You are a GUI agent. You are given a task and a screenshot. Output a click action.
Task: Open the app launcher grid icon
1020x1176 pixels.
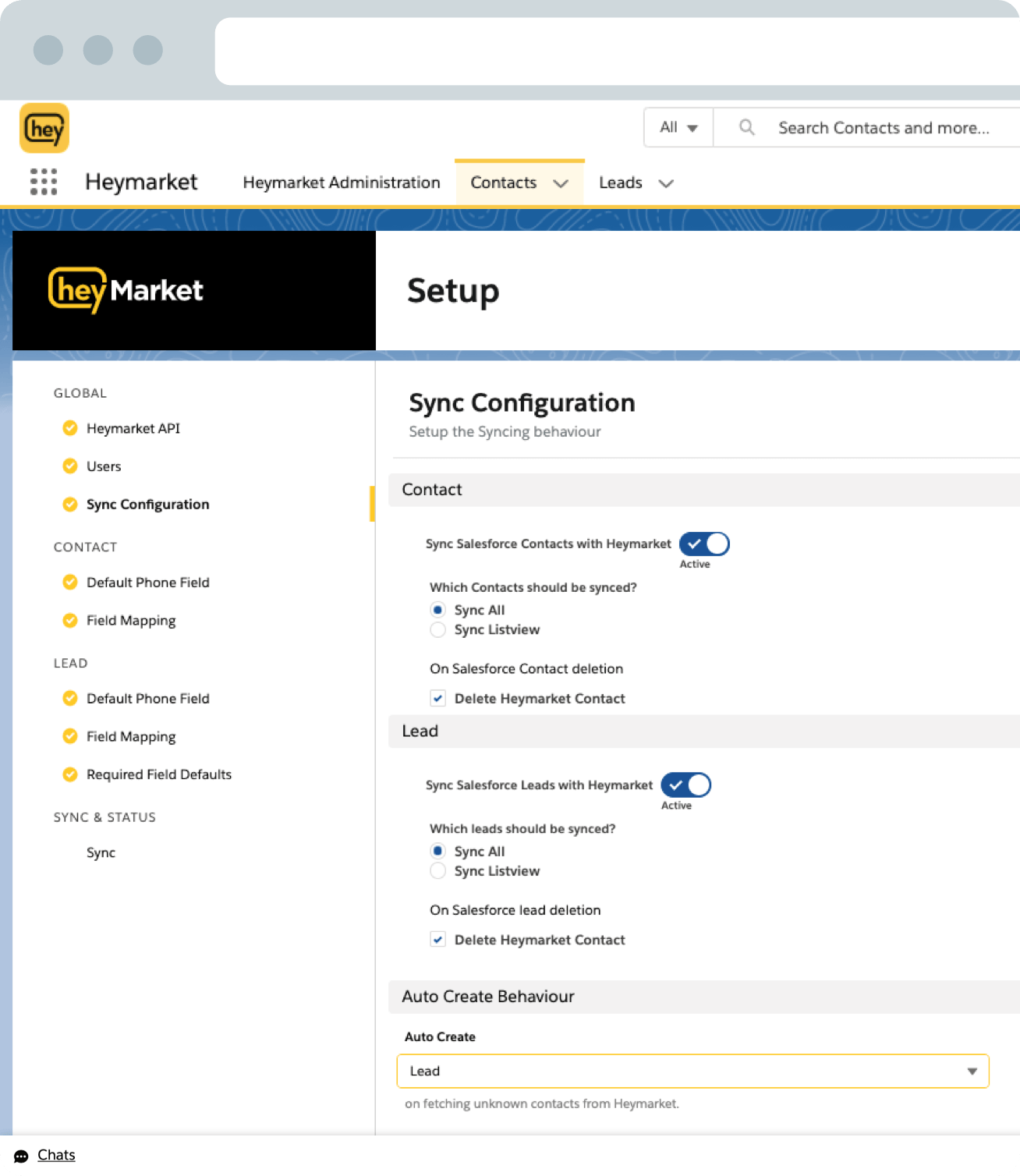[44, 182]
